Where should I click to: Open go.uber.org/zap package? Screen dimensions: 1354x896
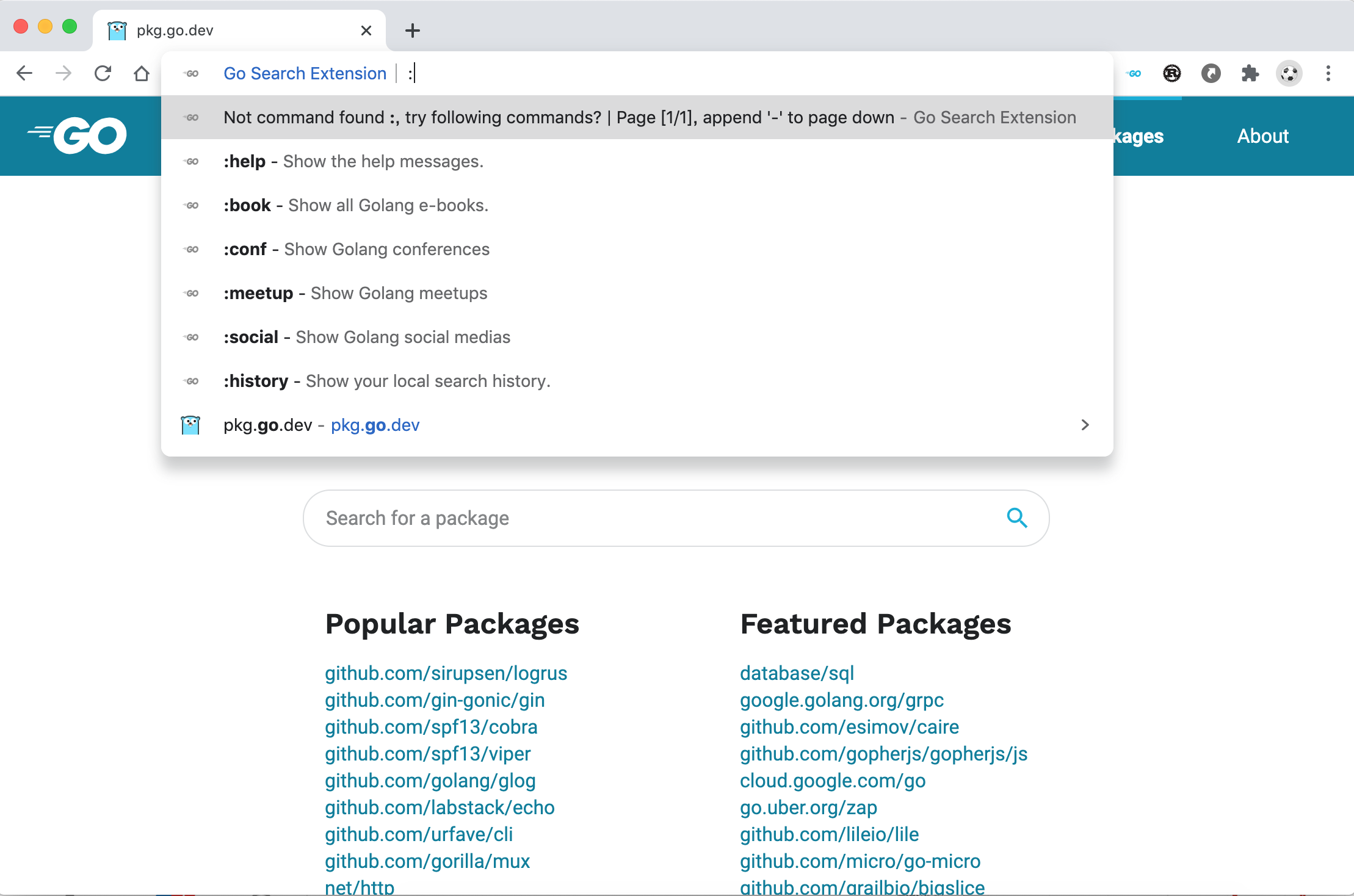click(809, 807)
